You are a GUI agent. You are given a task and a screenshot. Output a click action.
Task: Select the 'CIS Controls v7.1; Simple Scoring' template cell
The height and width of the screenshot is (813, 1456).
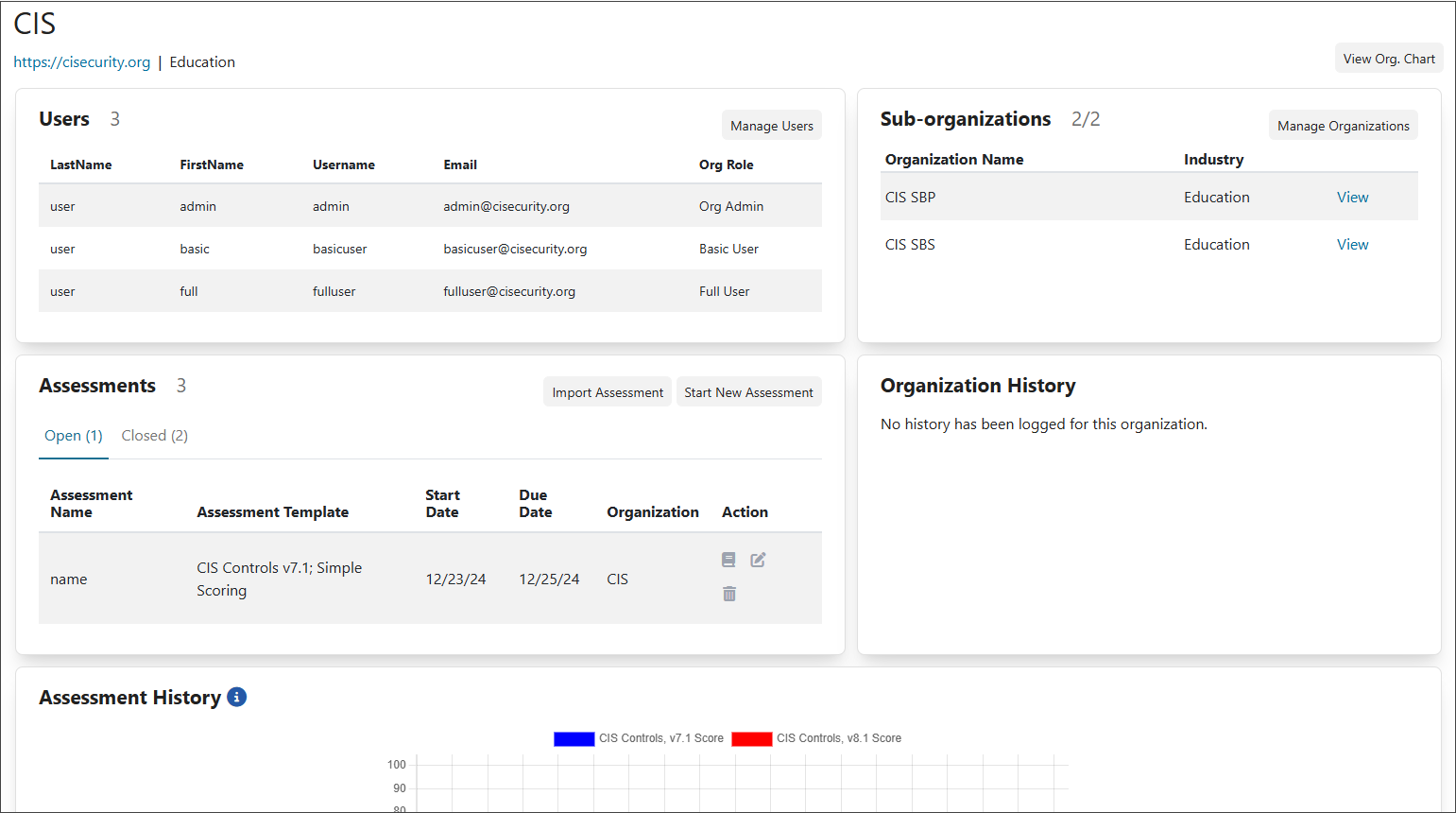pos(280,579)
